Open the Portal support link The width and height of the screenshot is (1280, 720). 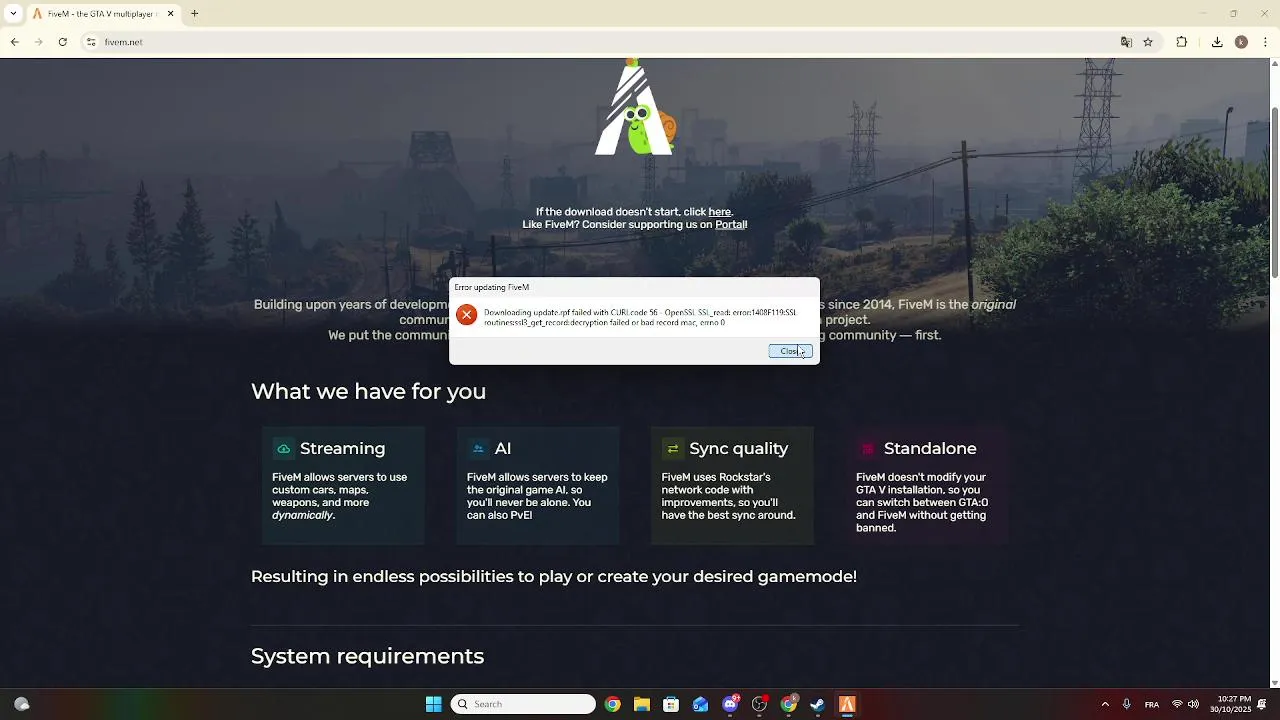[730, 225]
